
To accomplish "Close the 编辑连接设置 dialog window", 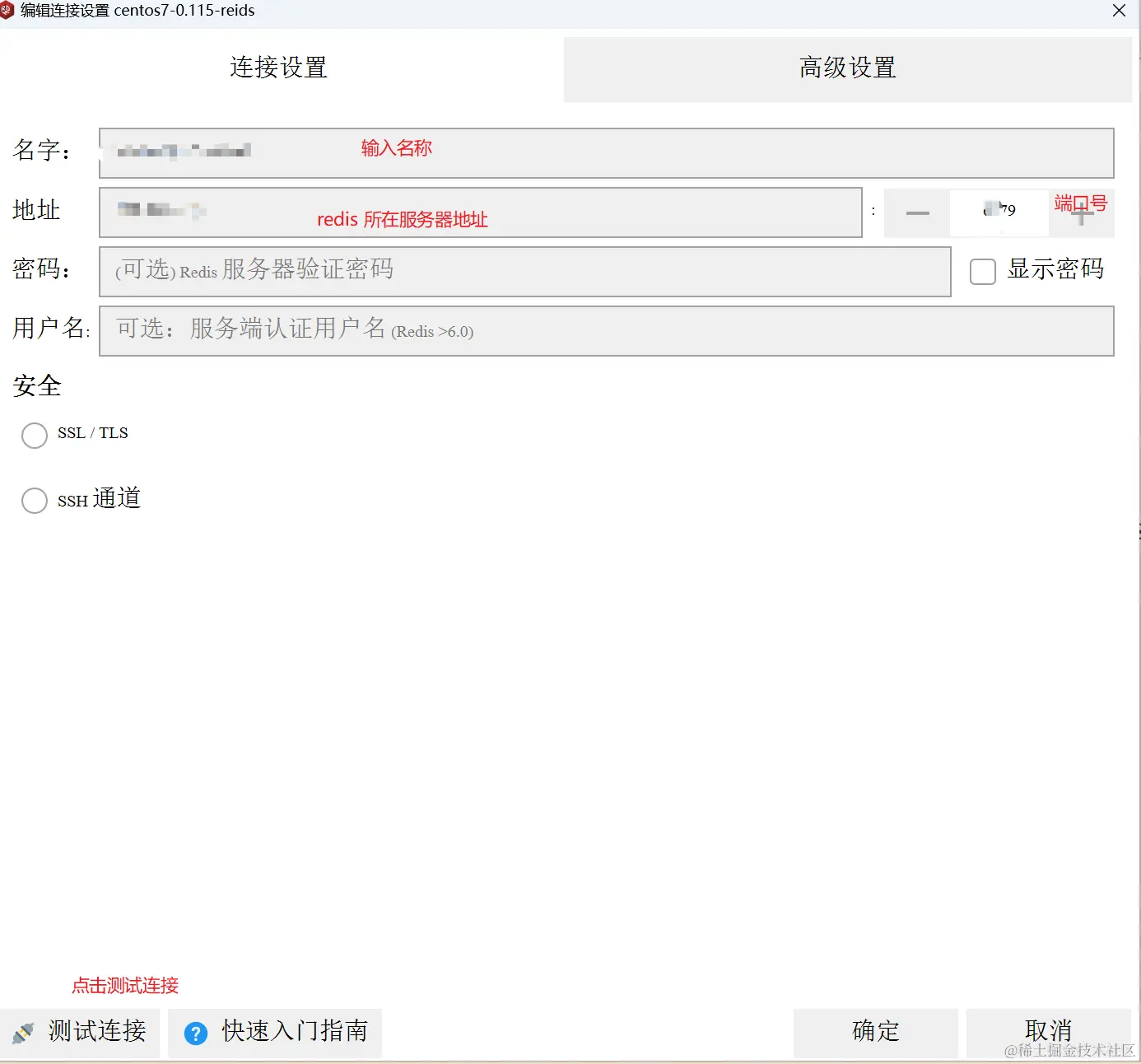I will [x=1120, y=11].
